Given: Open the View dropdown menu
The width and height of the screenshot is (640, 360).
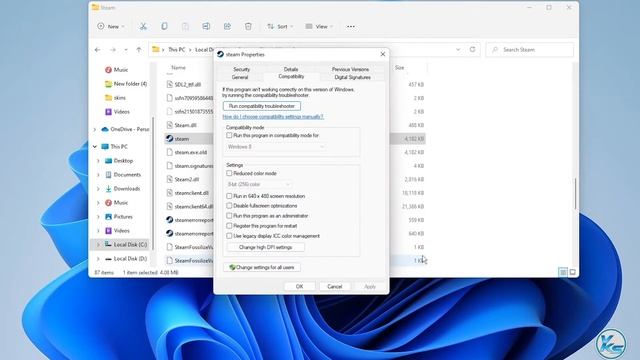Looking at the screenshot, I should point(319,27).
